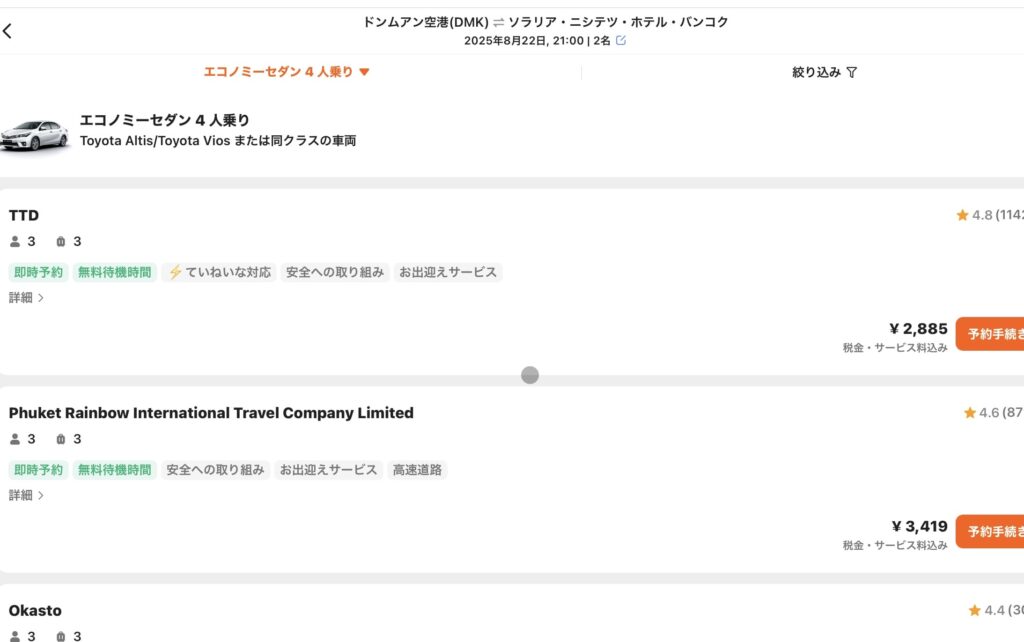The image size is (1024, 642).
Task: Open the 絞り込み filter tab
Action: pyautogui.click(x=824, y=72)
